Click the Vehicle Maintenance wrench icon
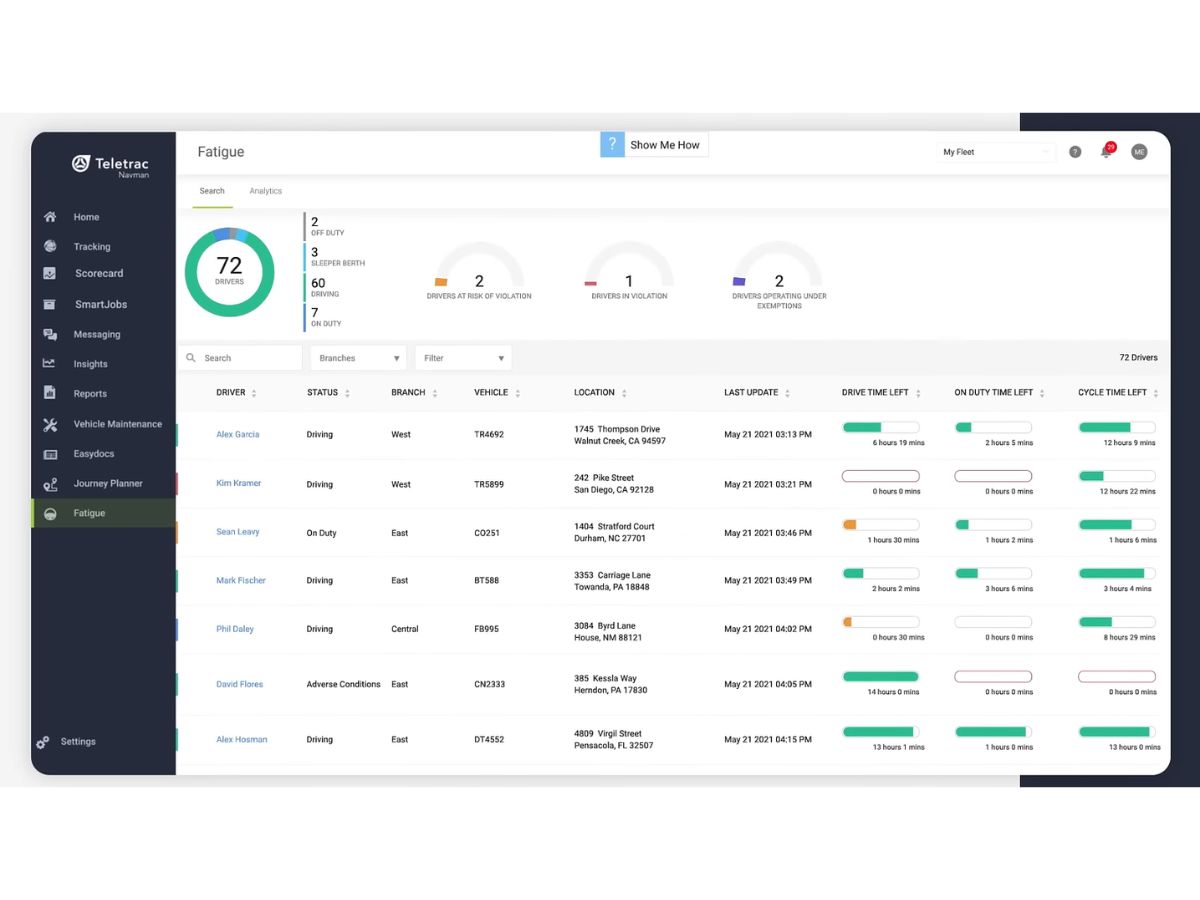Image resolution: width=1200 pixels, height=900 pixels. 49,424
